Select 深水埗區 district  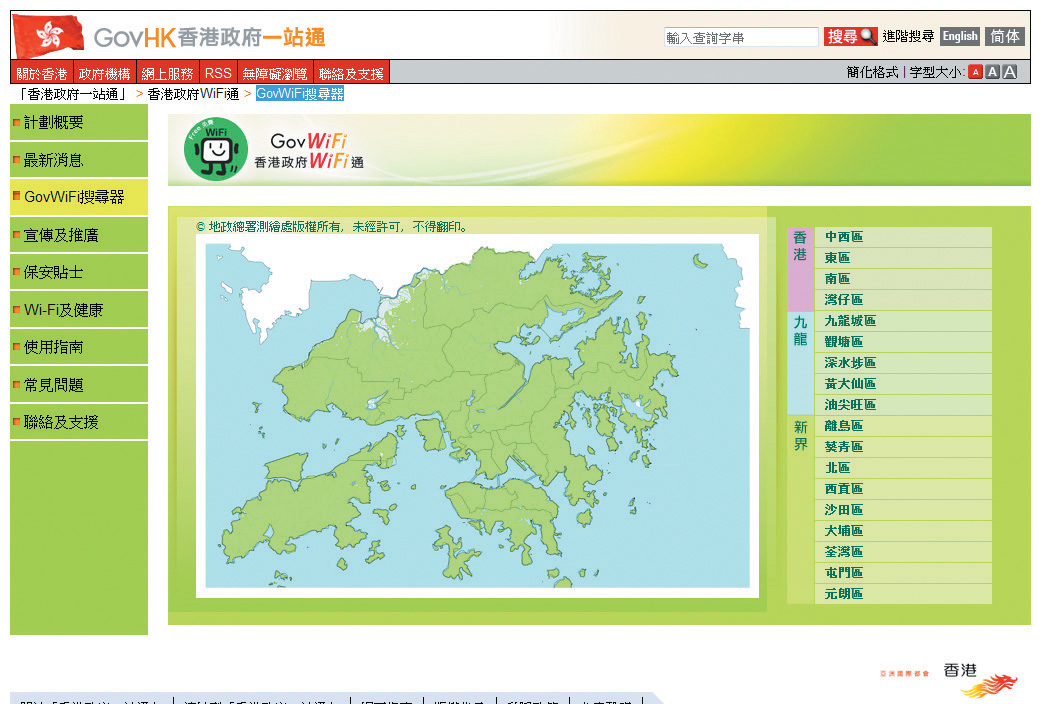point(903,363)
